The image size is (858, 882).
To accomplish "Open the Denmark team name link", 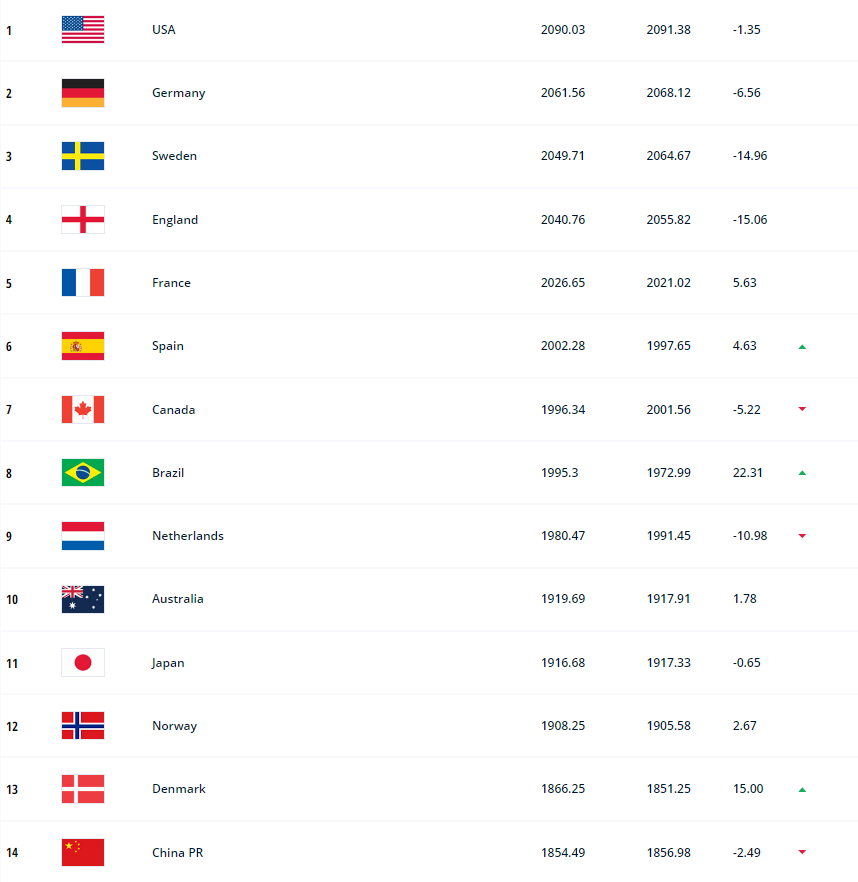I will pos(178,789).
